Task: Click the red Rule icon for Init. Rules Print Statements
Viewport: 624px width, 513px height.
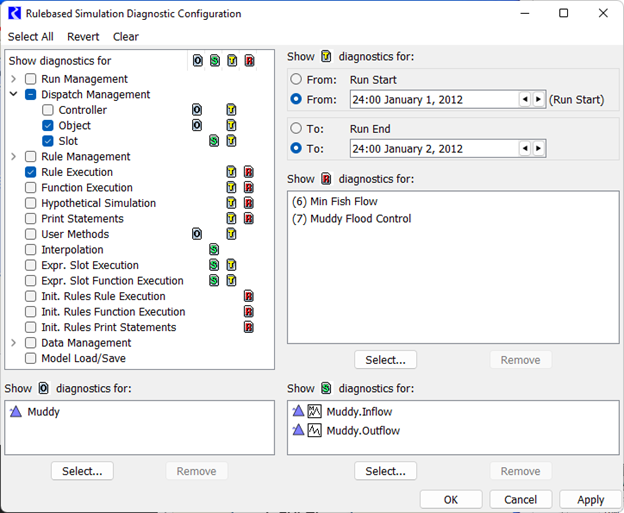Action: pos(249,327)
